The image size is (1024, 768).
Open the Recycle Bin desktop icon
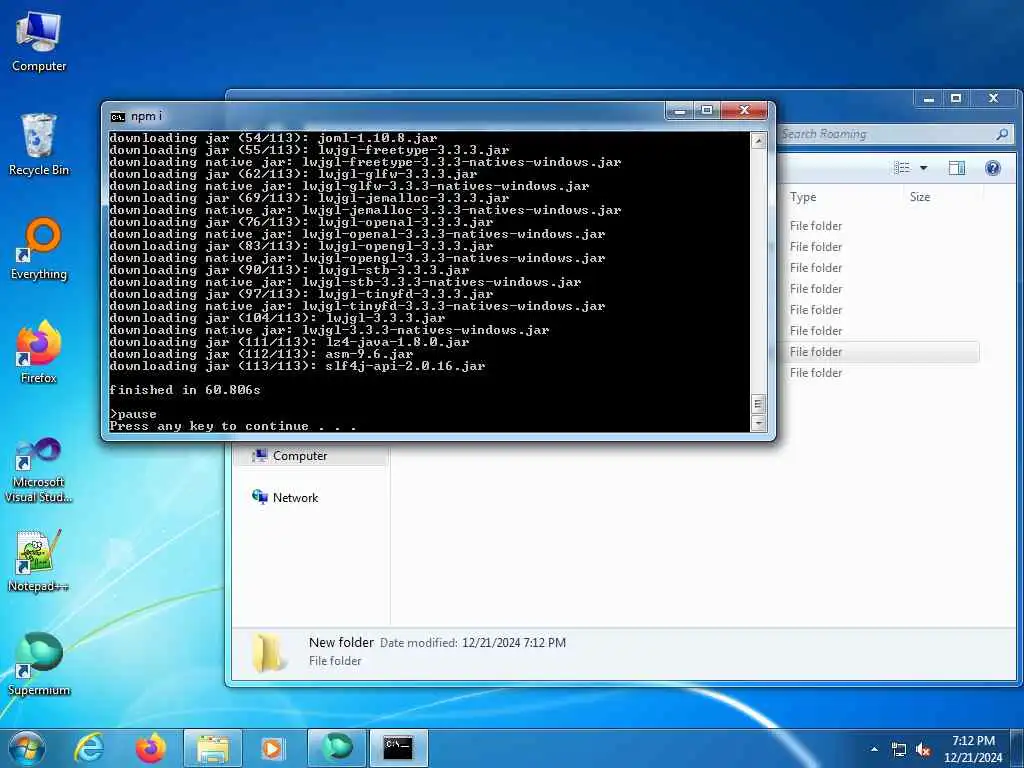click(x=39, y=144)
